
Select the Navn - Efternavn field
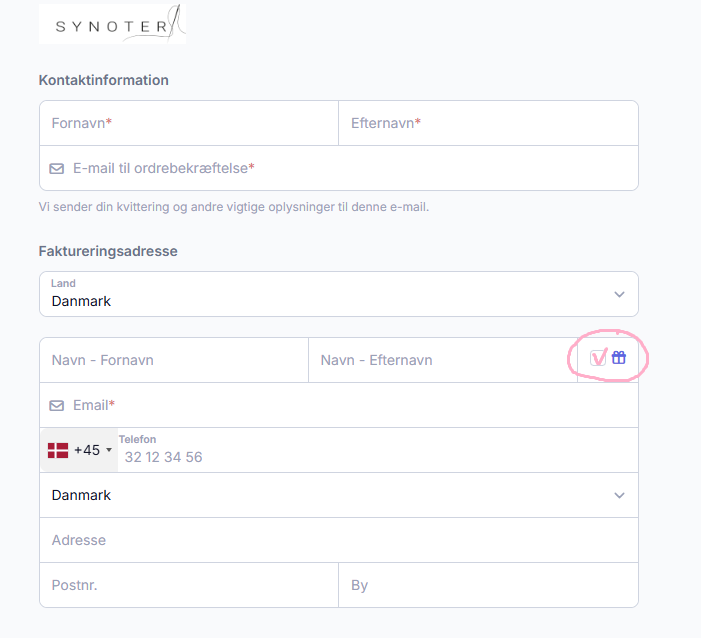(442, 360)
